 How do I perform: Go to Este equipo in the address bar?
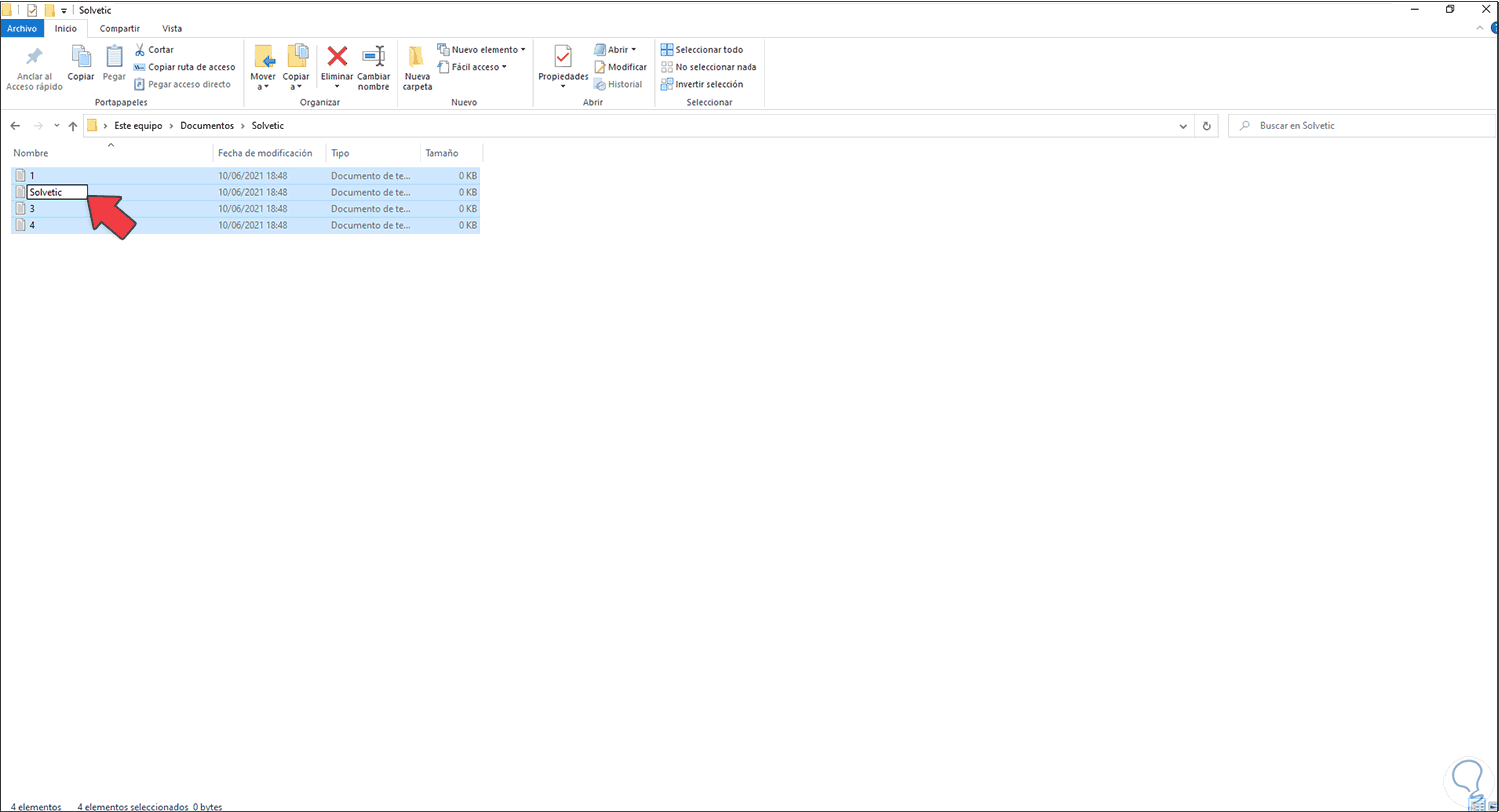(138, 126)
